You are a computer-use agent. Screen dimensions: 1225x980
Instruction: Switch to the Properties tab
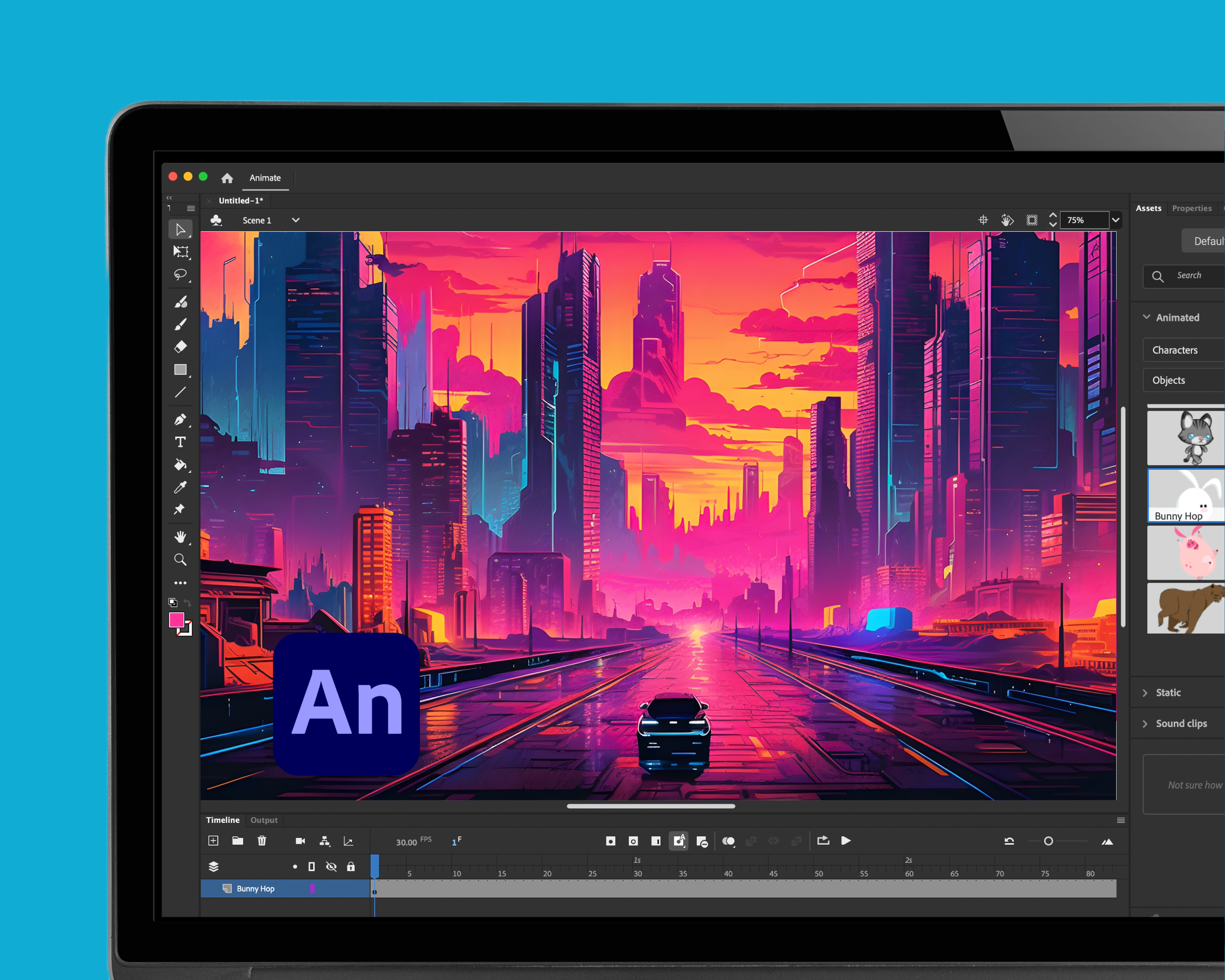pyautogui.click(x=1191, y=208)
